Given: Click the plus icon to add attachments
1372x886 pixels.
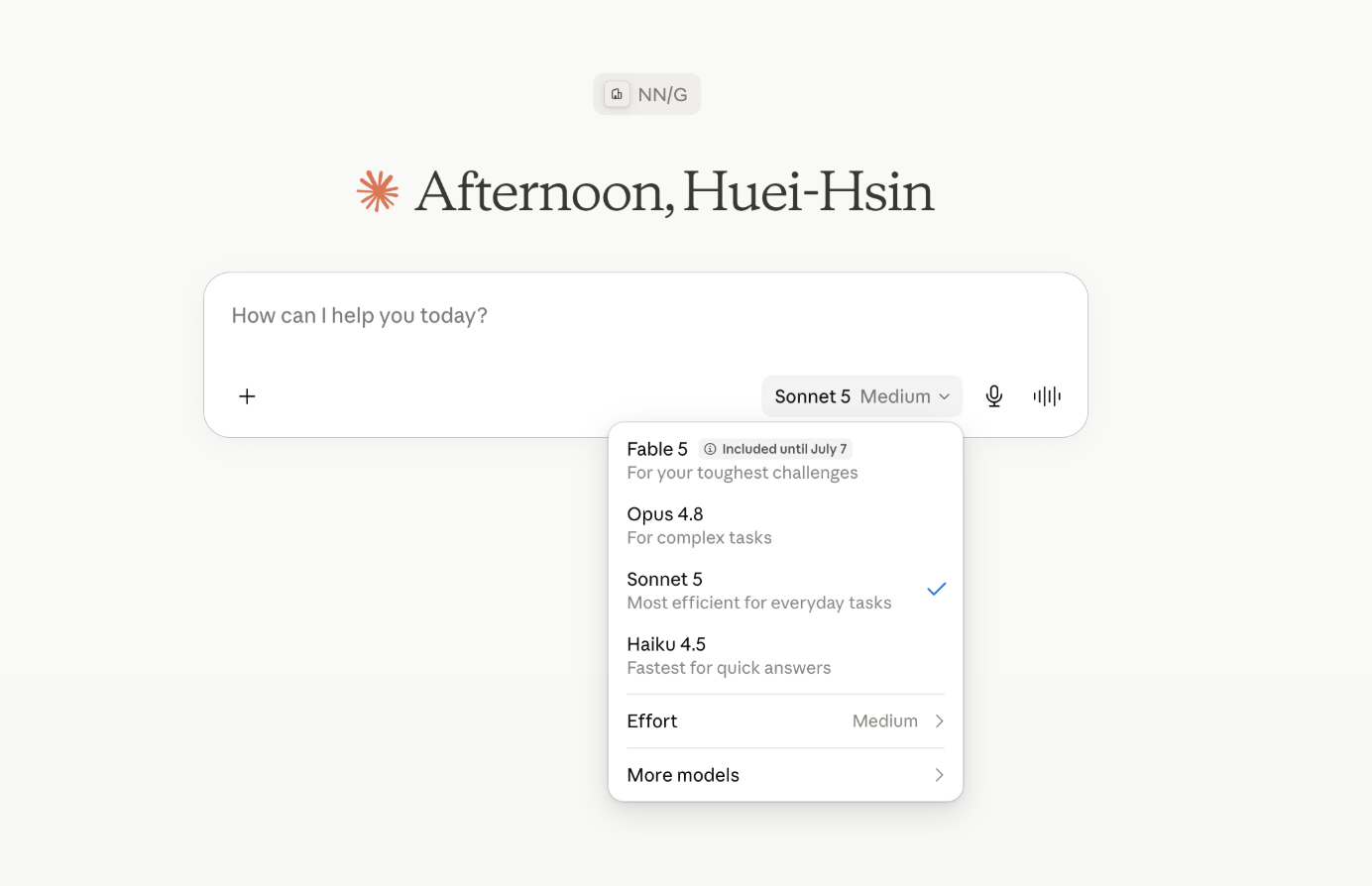Looking at the screenshot, I should click(x=247, y=396).
